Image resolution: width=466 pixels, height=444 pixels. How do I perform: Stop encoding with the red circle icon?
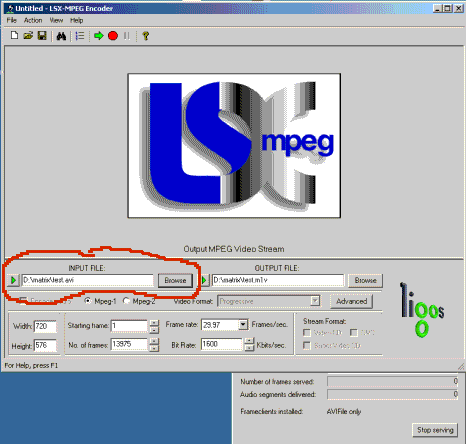113,36
